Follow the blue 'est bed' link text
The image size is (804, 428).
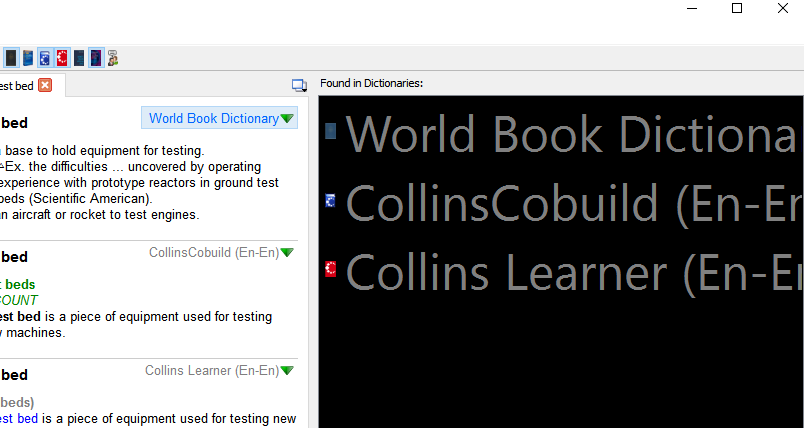19,419
